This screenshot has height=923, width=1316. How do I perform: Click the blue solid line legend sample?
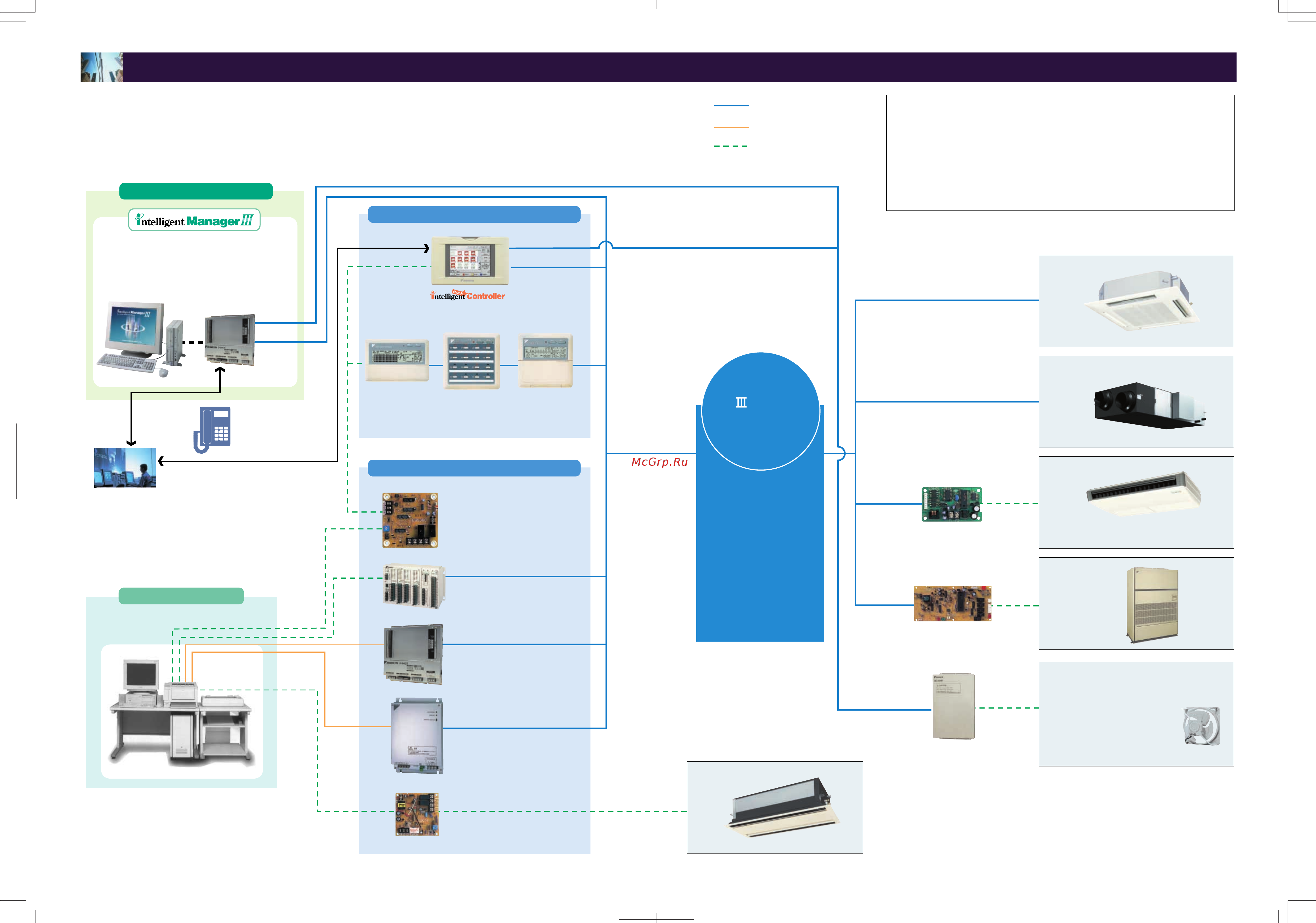tap(731, 106)
